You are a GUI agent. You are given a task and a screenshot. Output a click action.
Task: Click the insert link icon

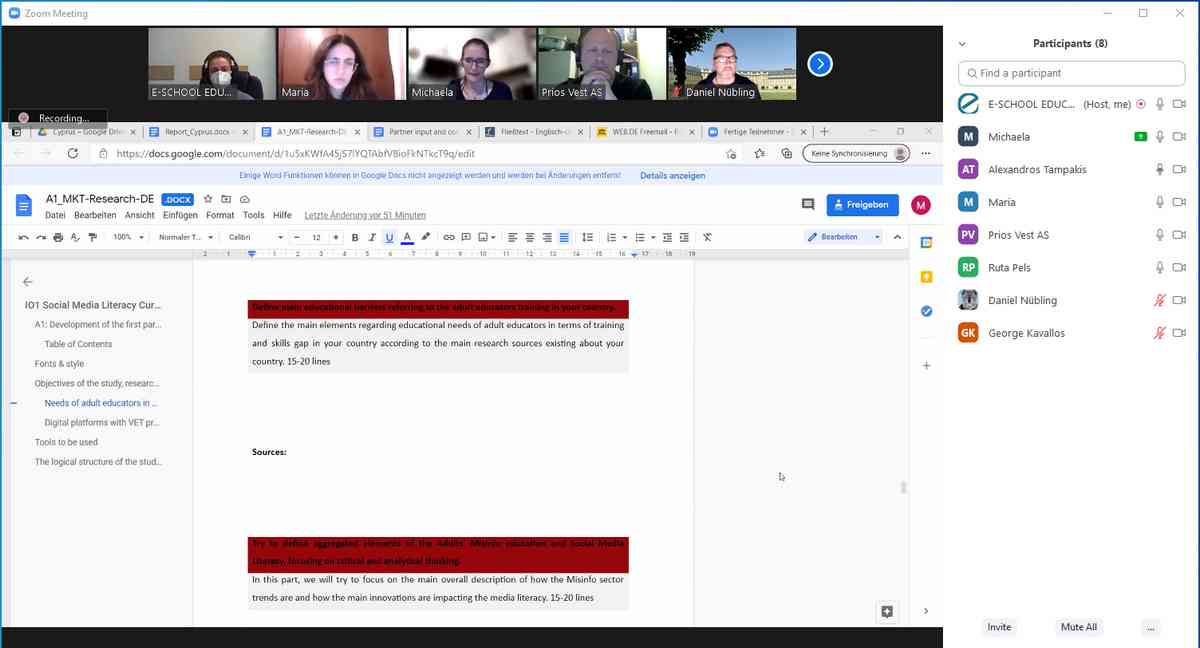(449, 237)
